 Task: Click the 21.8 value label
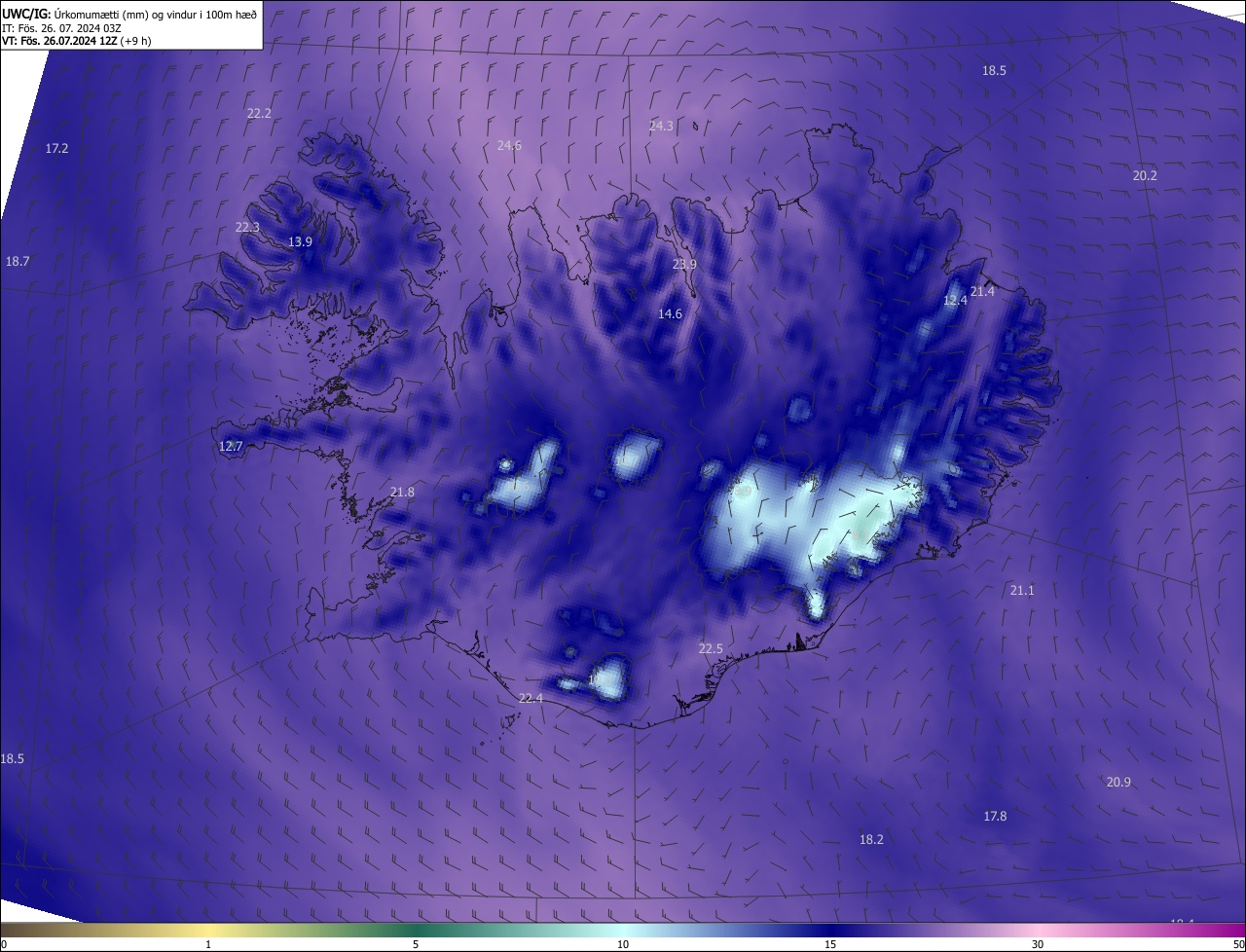pyautogui.click(x=402, y=492)
